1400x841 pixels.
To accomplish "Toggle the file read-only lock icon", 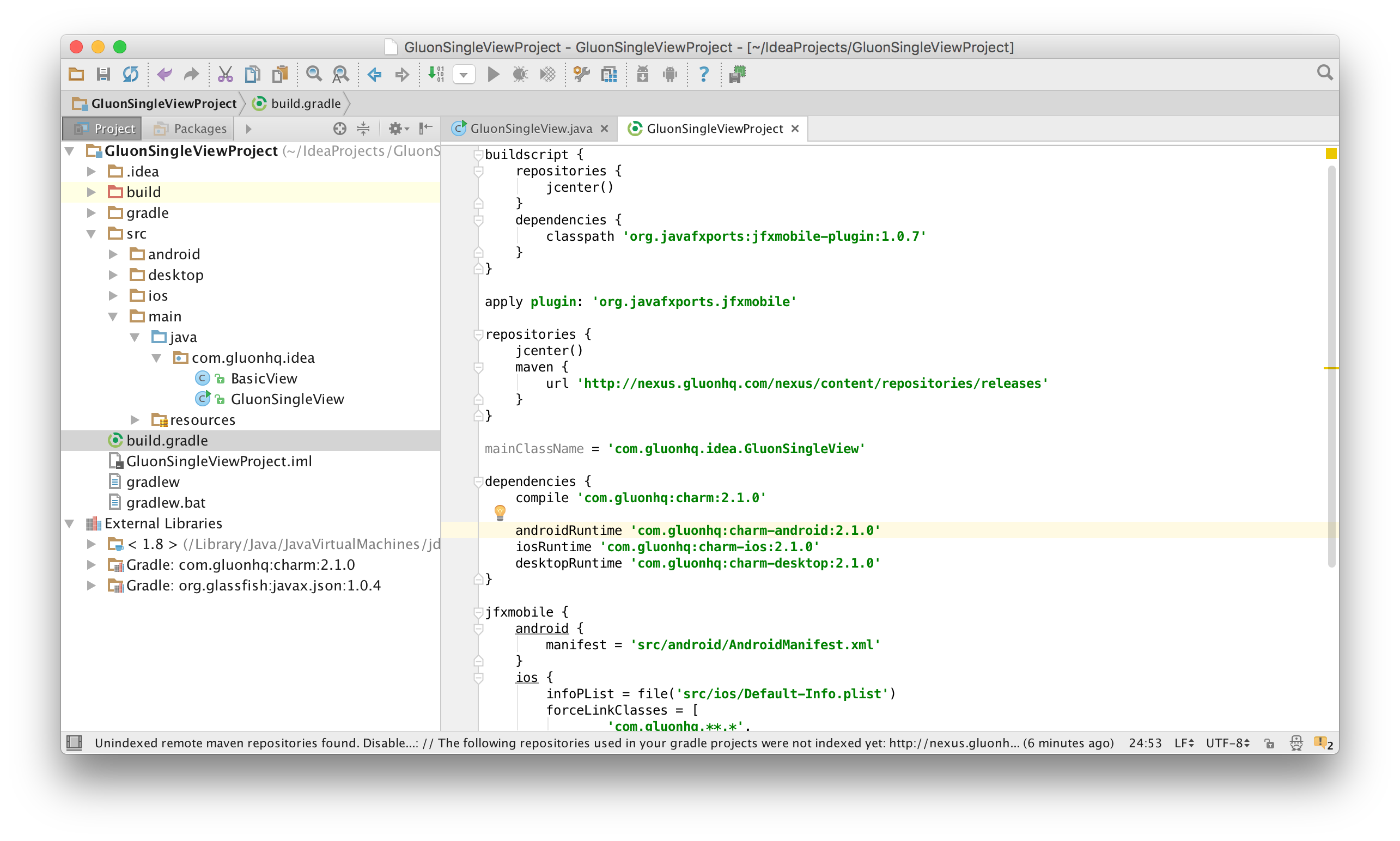I will [1269, 744].
